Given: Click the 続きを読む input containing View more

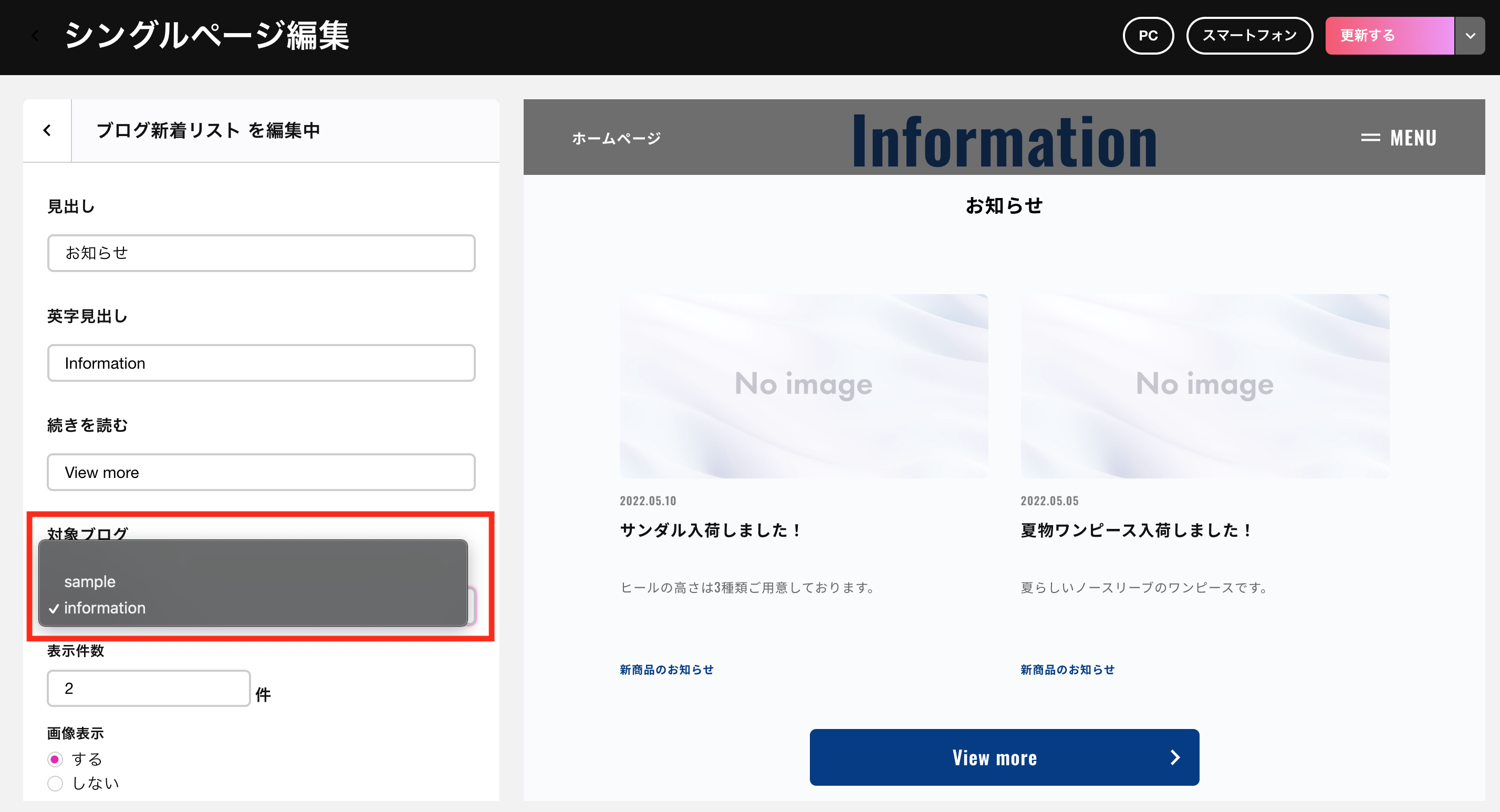Looking at the screenshot, I should [x=261, y=472].
